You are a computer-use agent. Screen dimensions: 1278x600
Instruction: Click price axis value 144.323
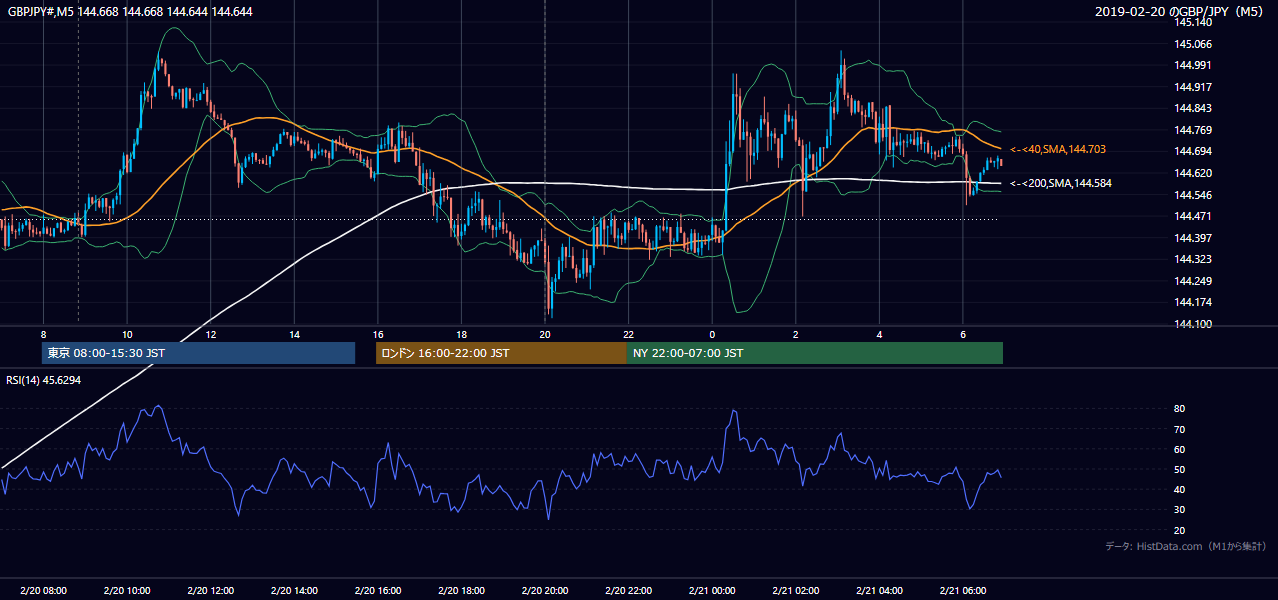point(1193,259)
